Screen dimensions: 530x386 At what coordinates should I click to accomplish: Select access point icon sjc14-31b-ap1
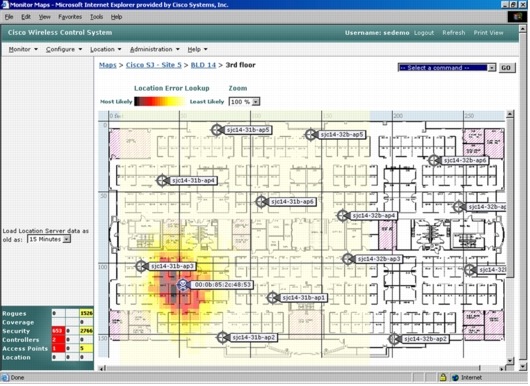point(272,298)
